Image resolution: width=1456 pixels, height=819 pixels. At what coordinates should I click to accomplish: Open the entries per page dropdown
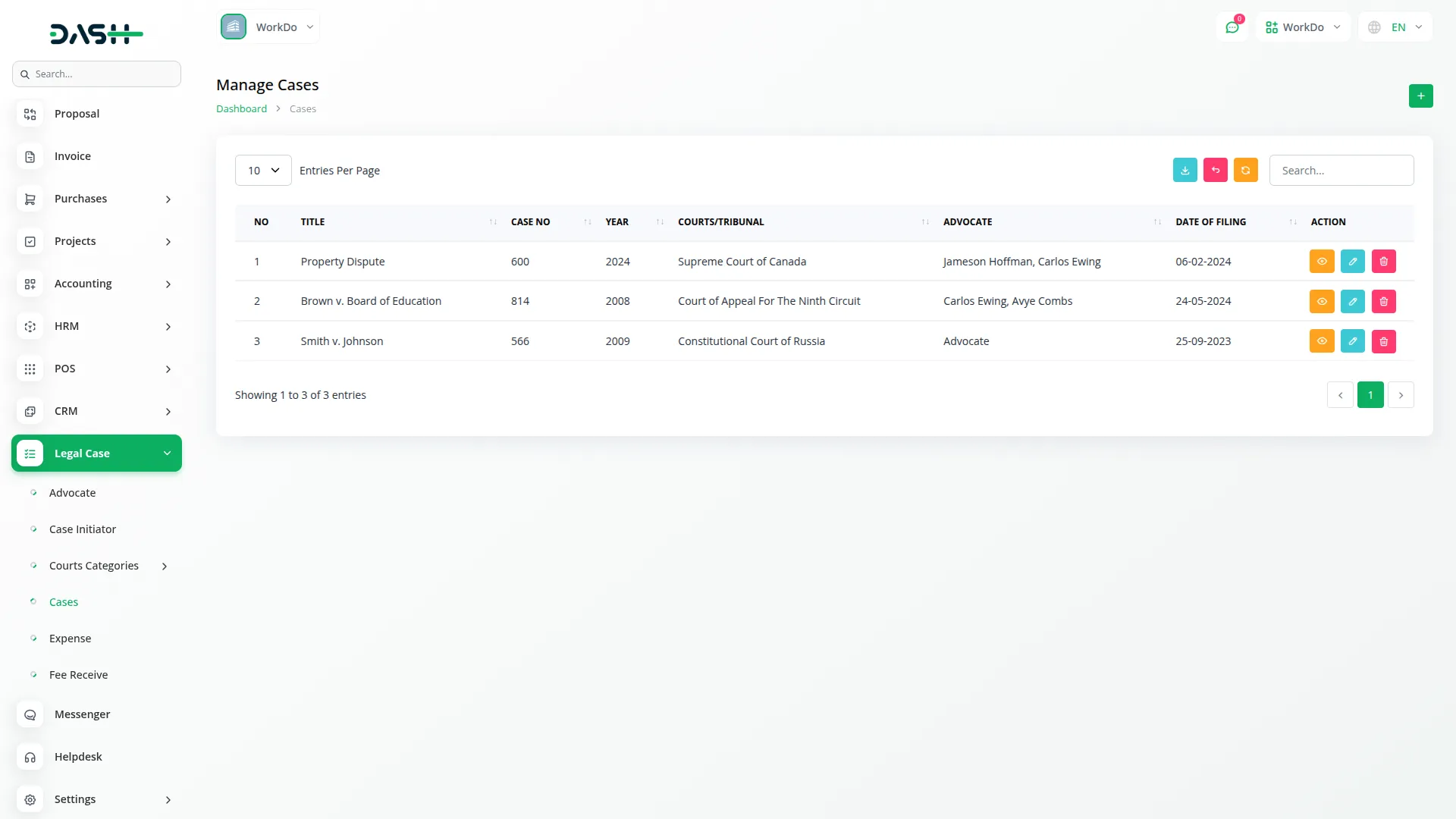tap(262, 170)
